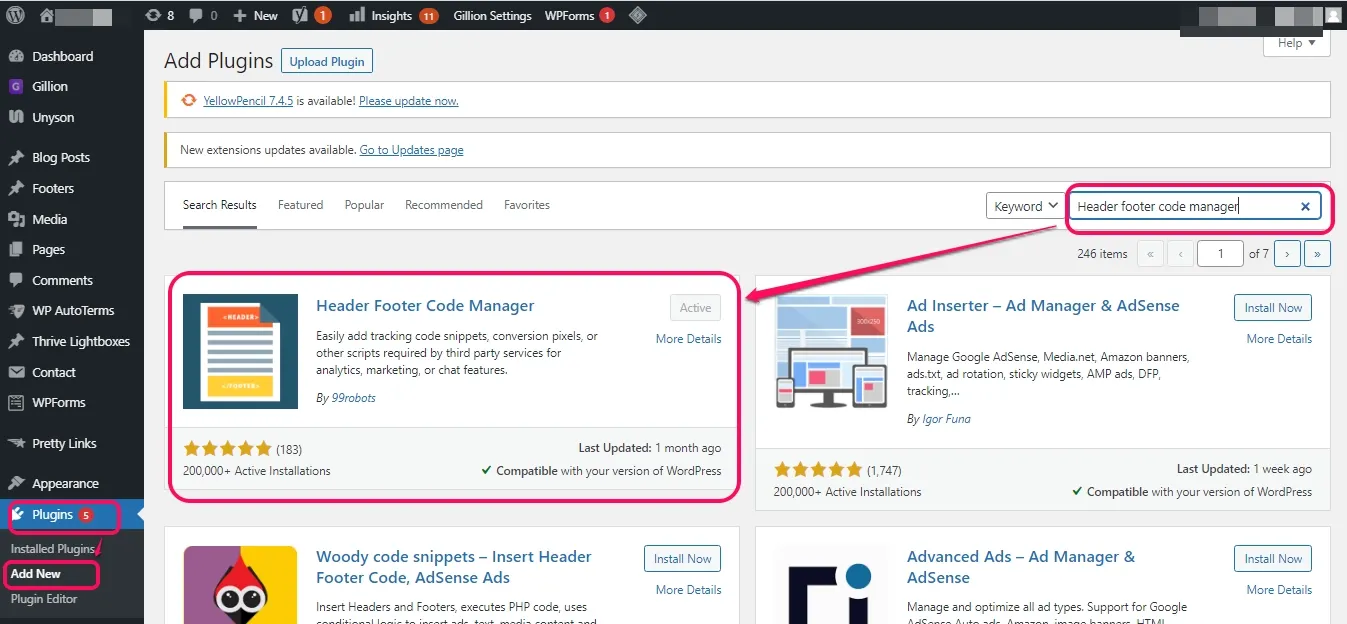This screenshot has height=624, width=1347.
Task: Switch to the Favorites tab
Action: pos(527,205)
